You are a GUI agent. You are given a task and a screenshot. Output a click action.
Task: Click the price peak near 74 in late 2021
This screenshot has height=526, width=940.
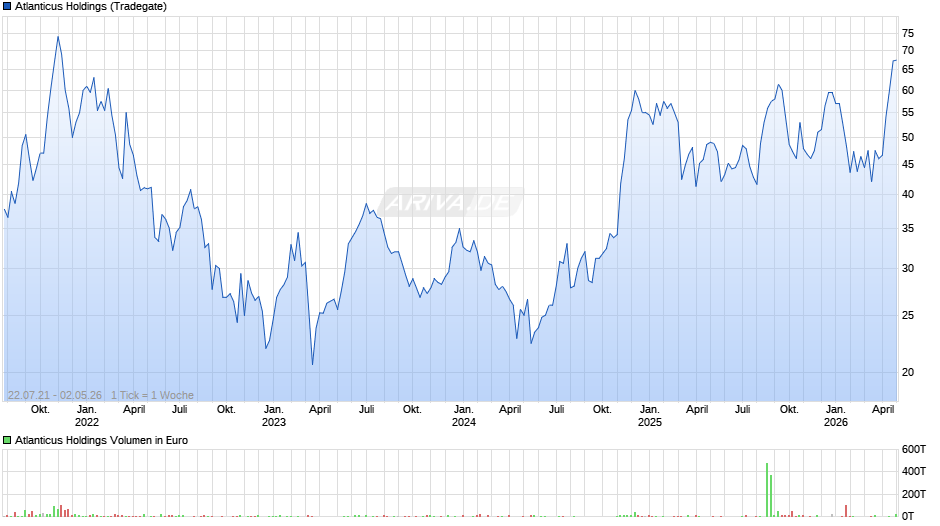coord(58,37)
